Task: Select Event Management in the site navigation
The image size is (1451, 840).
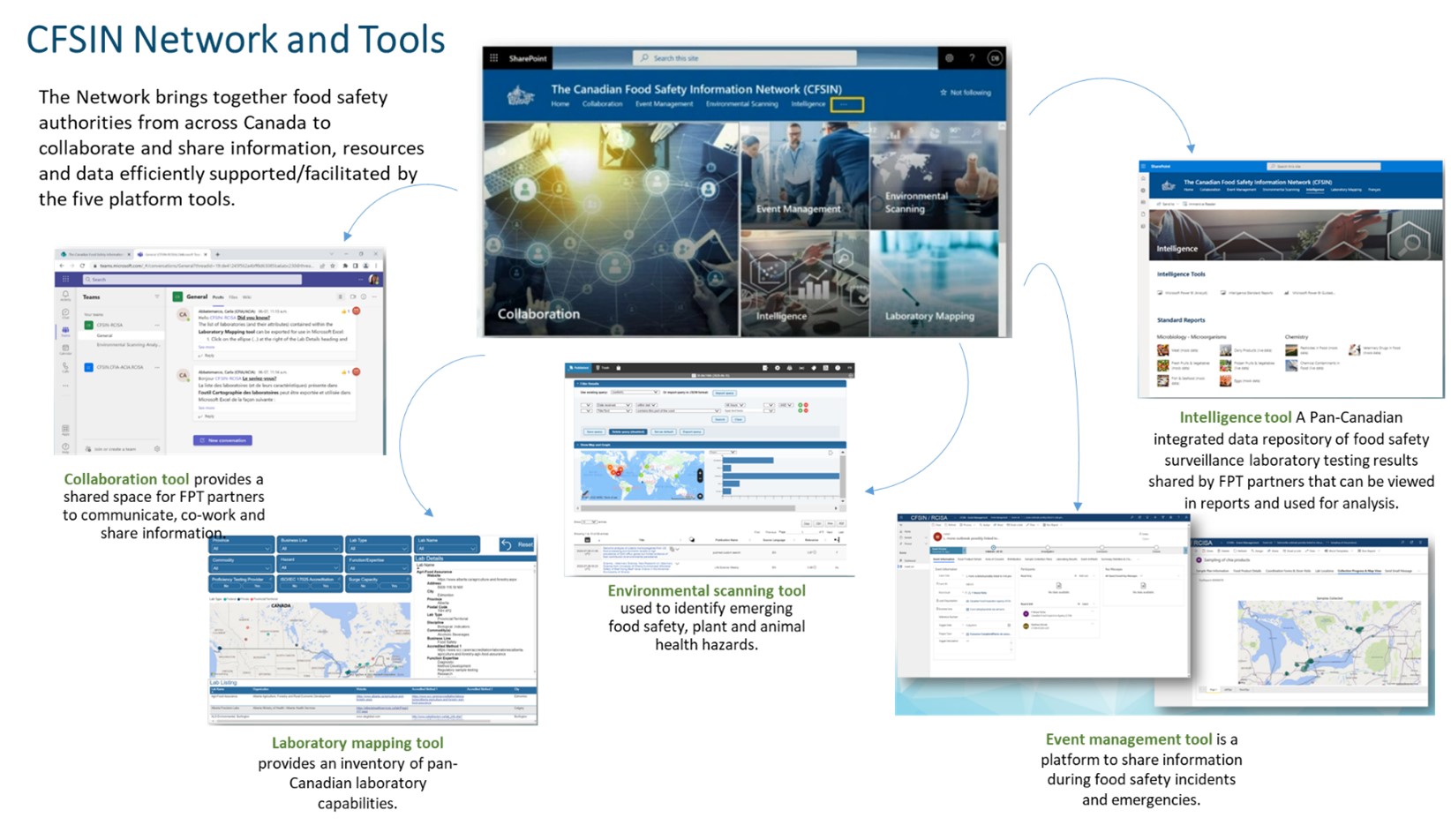Action: coord(664,104)
